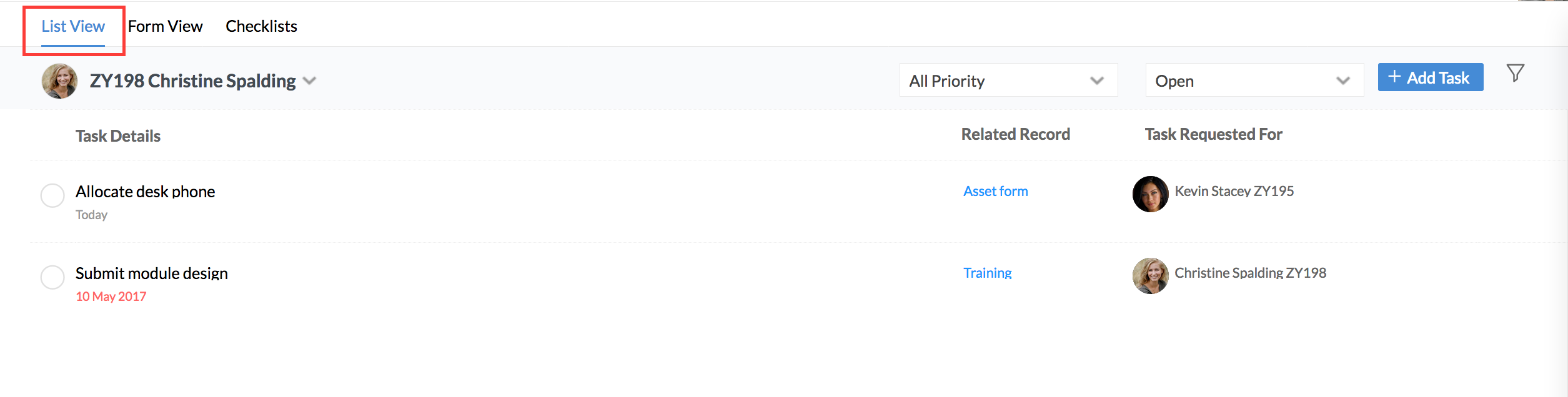Open the Open status dropdown

click(x=1254, y=80)
